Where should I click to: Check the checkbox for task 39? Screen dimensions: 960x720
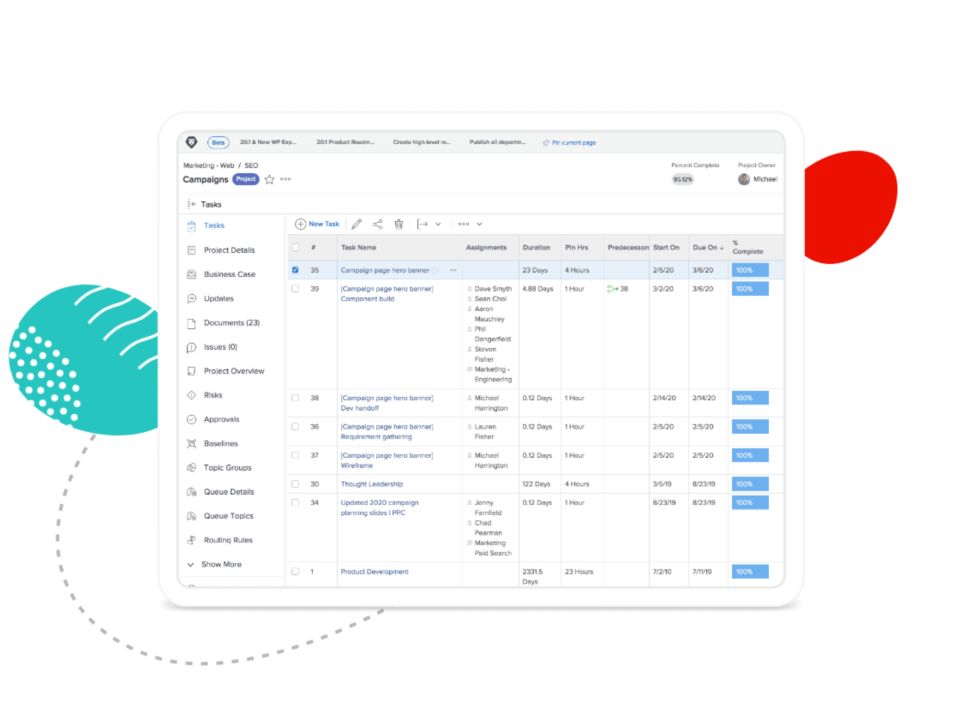[295, 288]
